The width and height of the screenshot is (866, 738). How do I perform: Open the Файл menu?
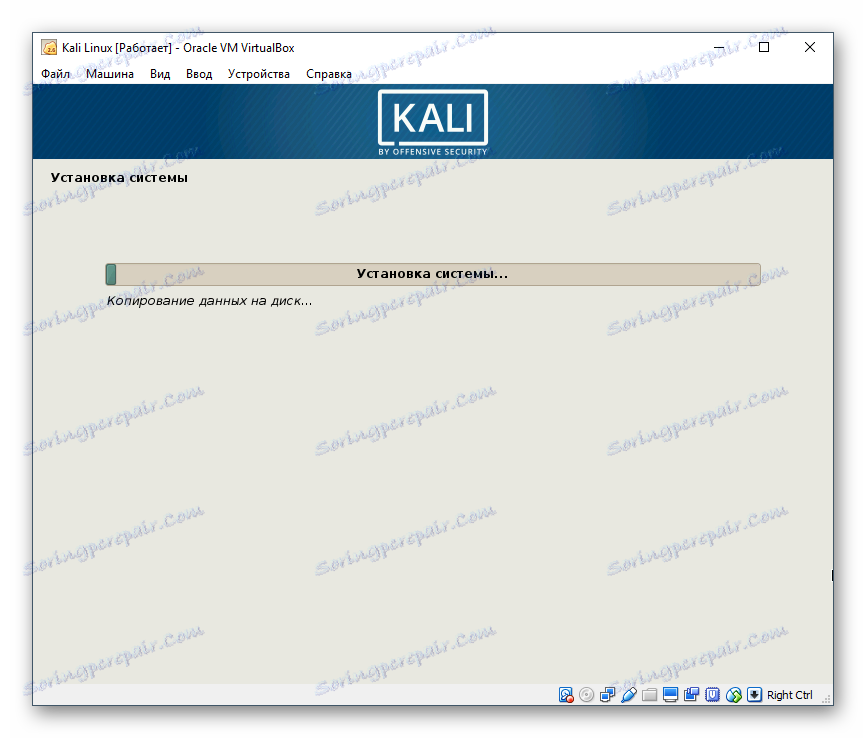pos(56,74)
